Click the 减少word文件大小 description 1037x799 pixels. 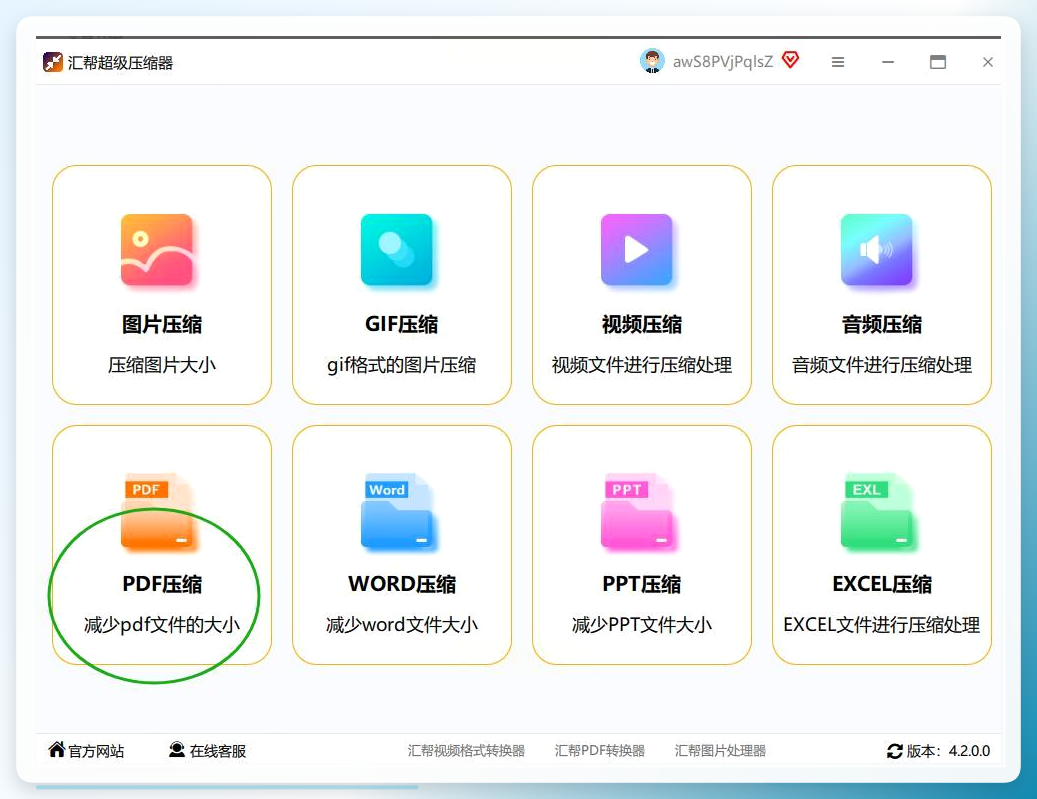402,624
